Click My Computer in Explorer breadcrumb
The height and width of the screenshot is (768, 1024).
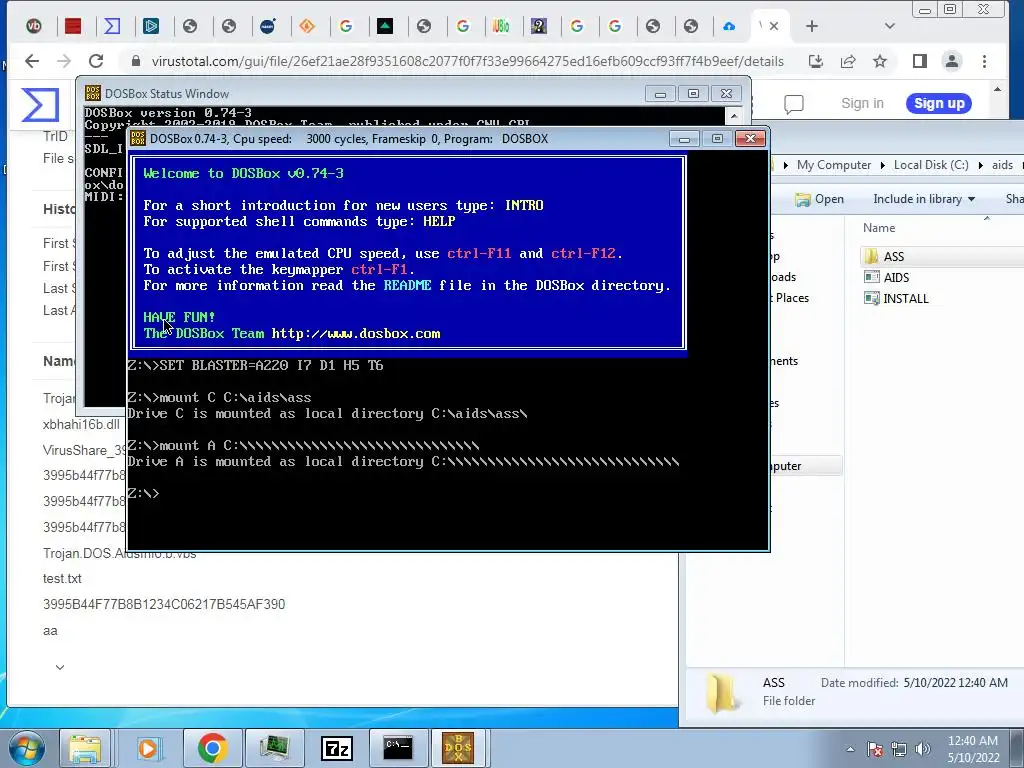coord(834,165)
